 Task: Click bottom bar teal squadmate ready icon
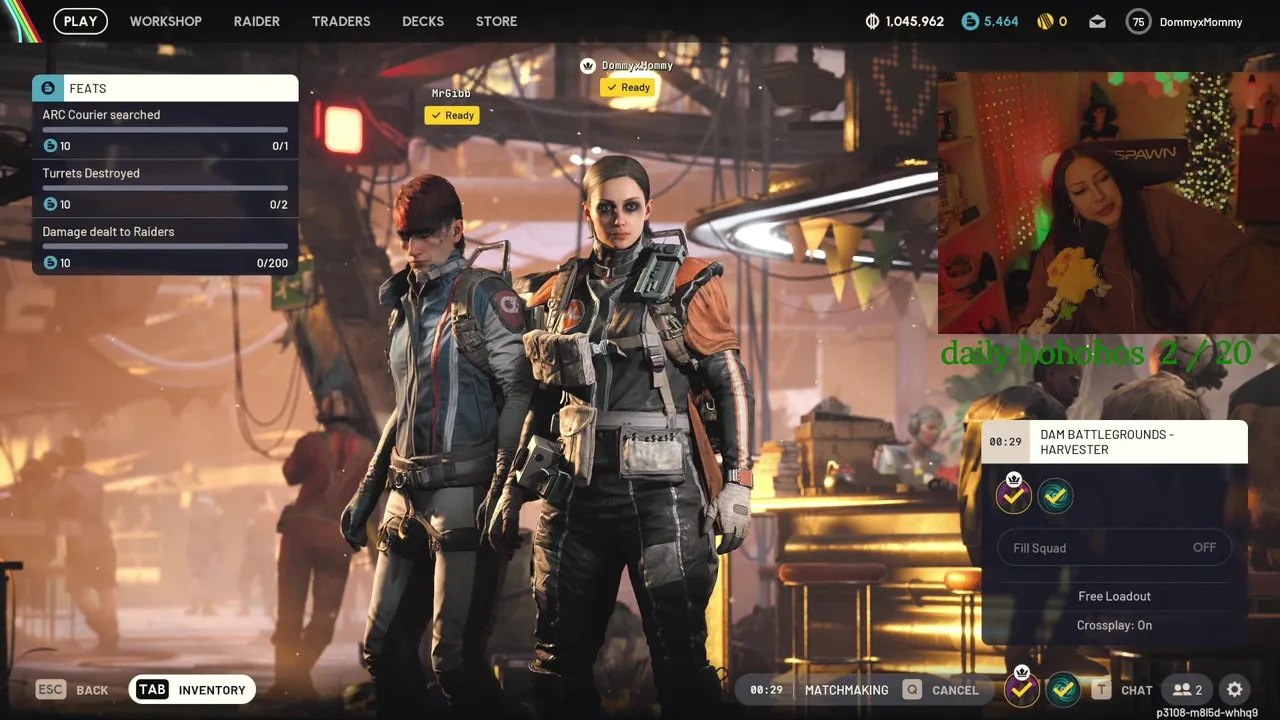[x=1063, y=689]
